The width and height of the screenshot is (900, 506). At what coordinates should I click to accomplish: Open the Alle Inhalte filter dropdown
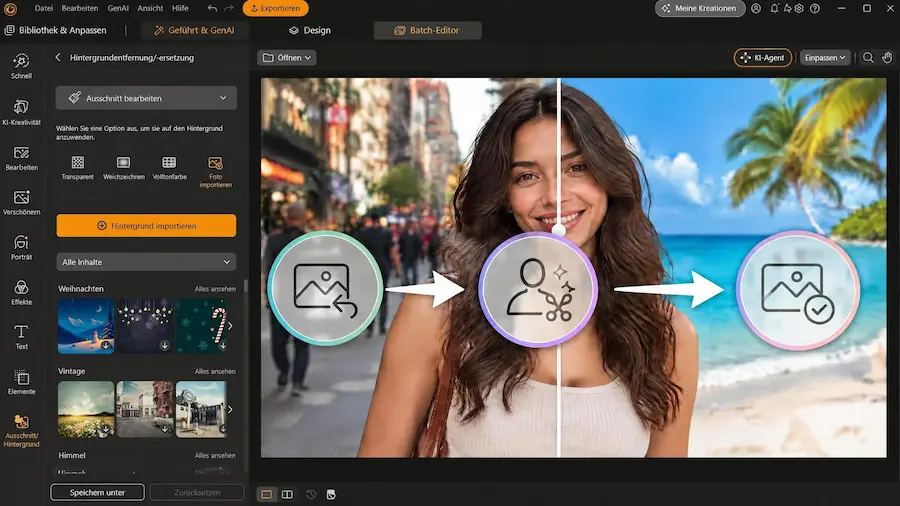tap(146, 262)
